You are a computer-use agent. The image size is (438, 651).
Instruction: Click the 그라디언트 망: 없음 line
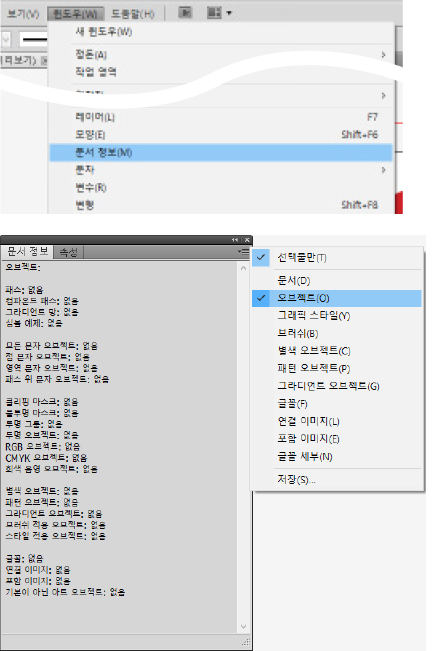[x=42, y=312]
